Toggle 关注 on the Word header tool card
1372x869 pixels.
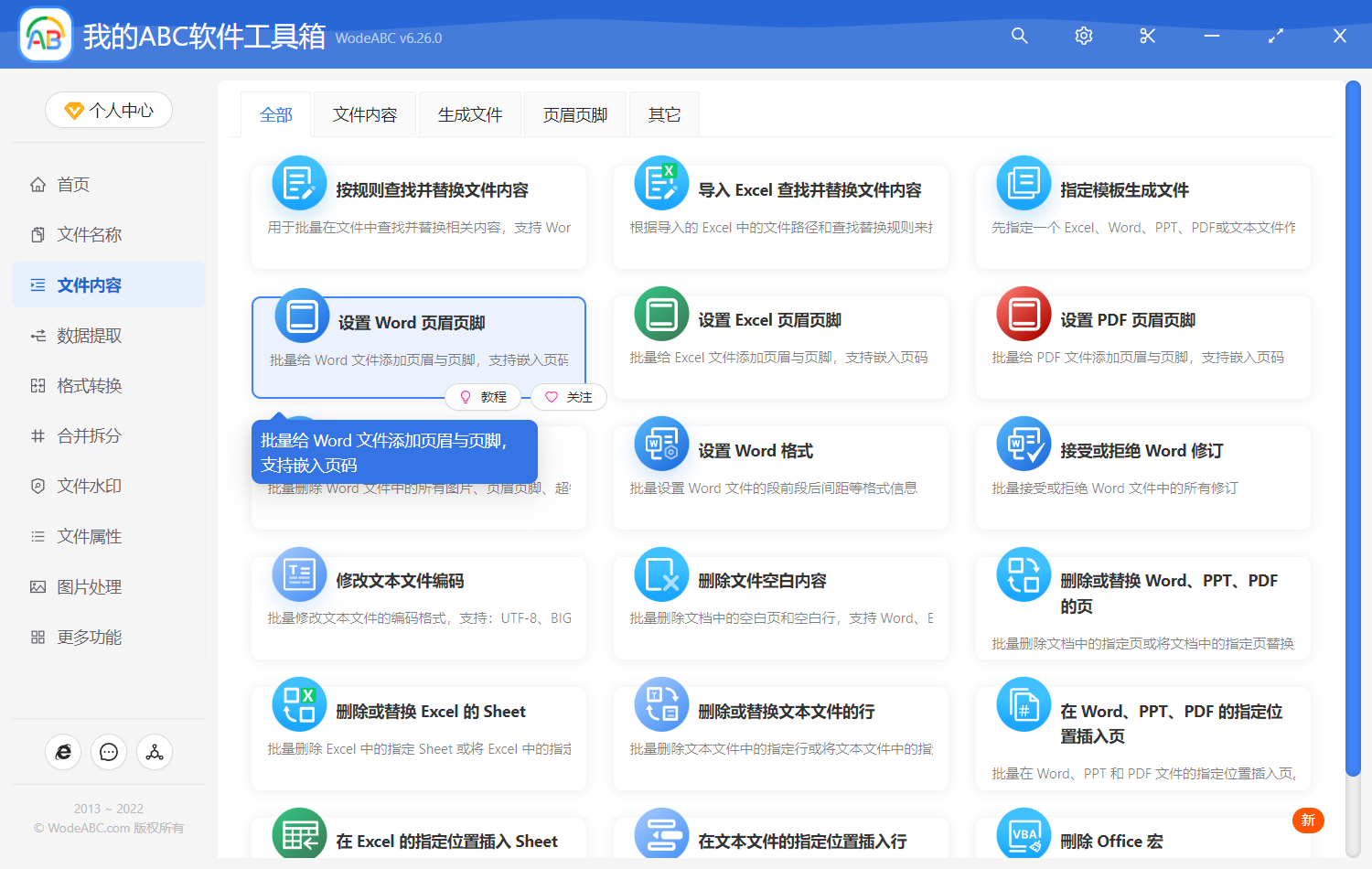[x=568, y=397]
